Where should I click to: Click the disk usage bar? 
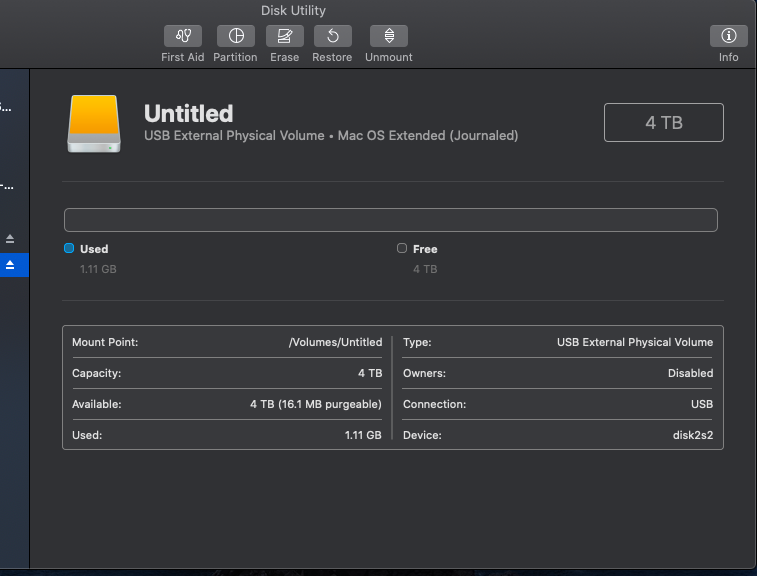(x=391, y=220)
